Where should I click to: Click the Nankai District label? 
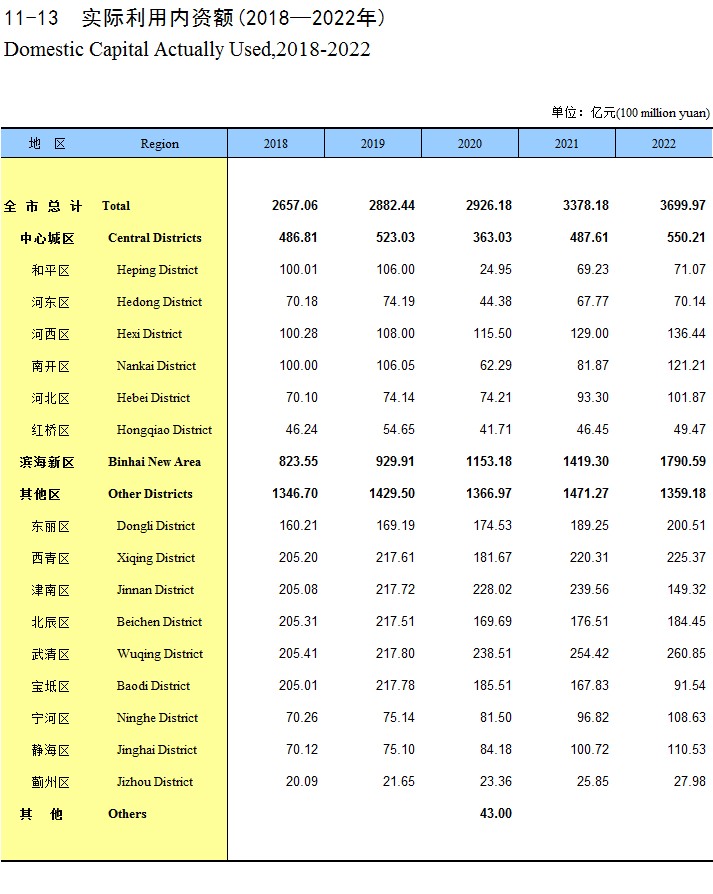pyautogui.click(x=156, y=365)
